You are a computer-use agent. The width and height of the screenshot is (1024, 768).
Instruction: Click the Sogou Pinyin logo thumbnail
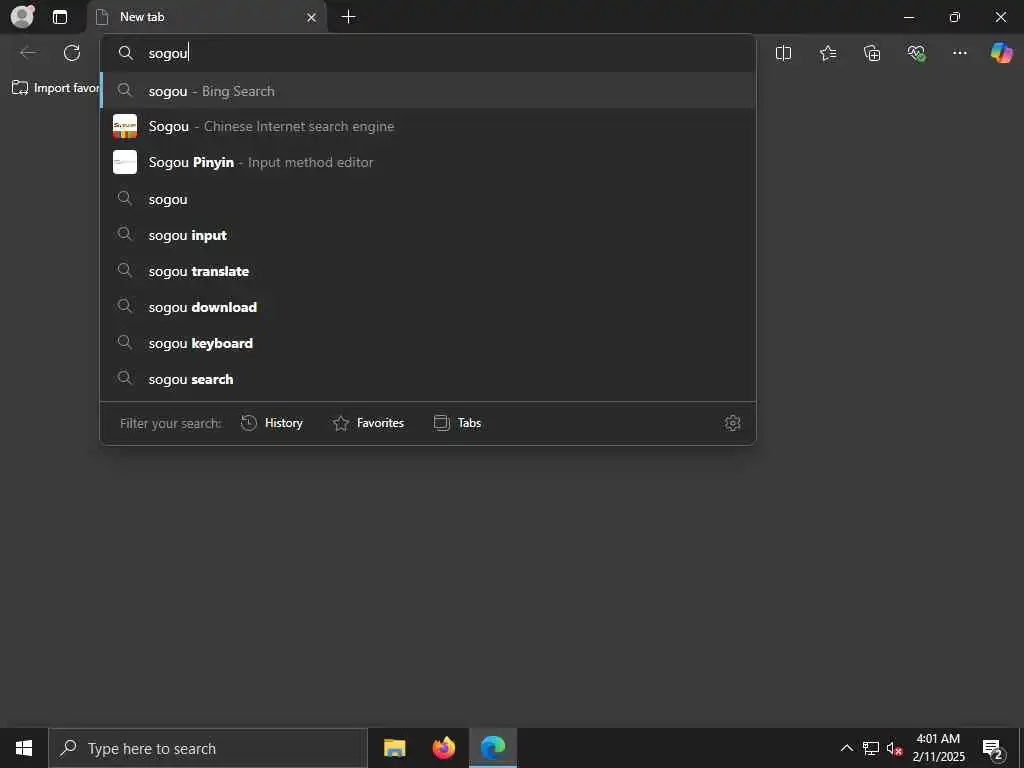tap(125, 162)
